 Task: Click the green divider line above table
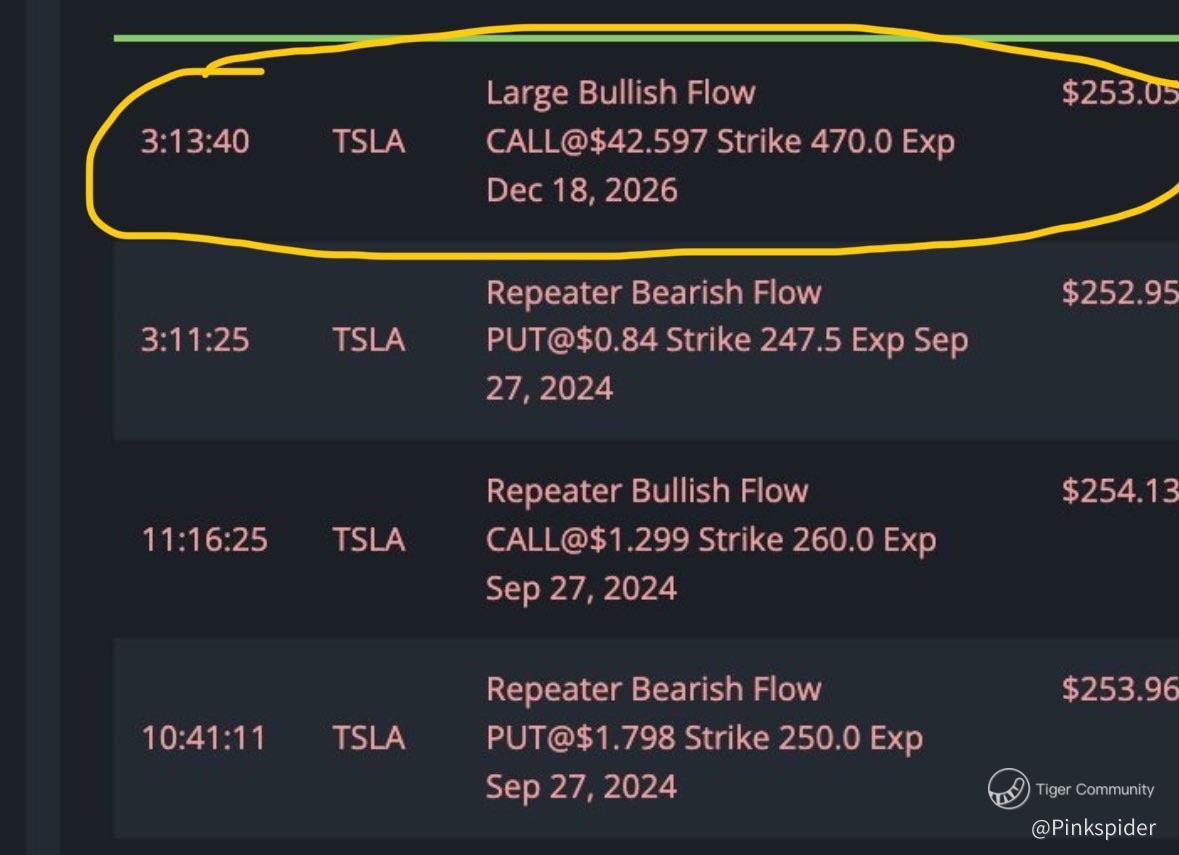click(646, 38)
